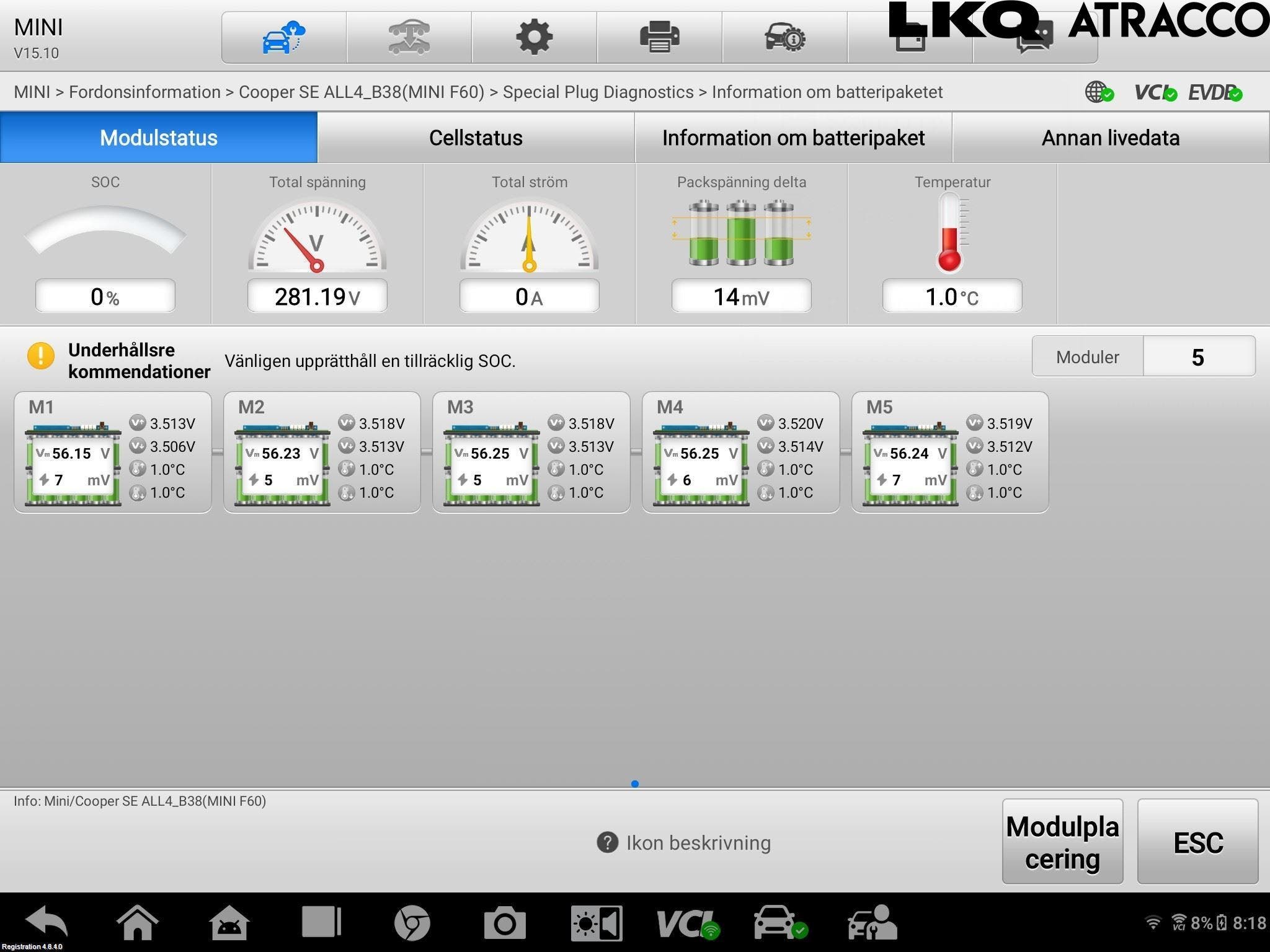Open the vehicle diagnostics shortcut with checkmark
The width and height of the screenshot is (1270, 952).
tap(780, 923)
